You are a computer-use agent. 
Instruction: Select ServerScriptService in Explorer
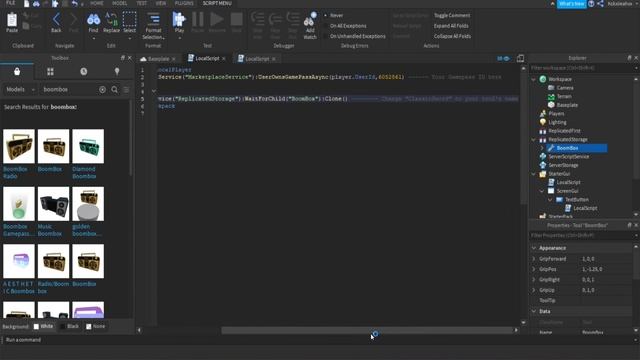[x=568, y=156]
